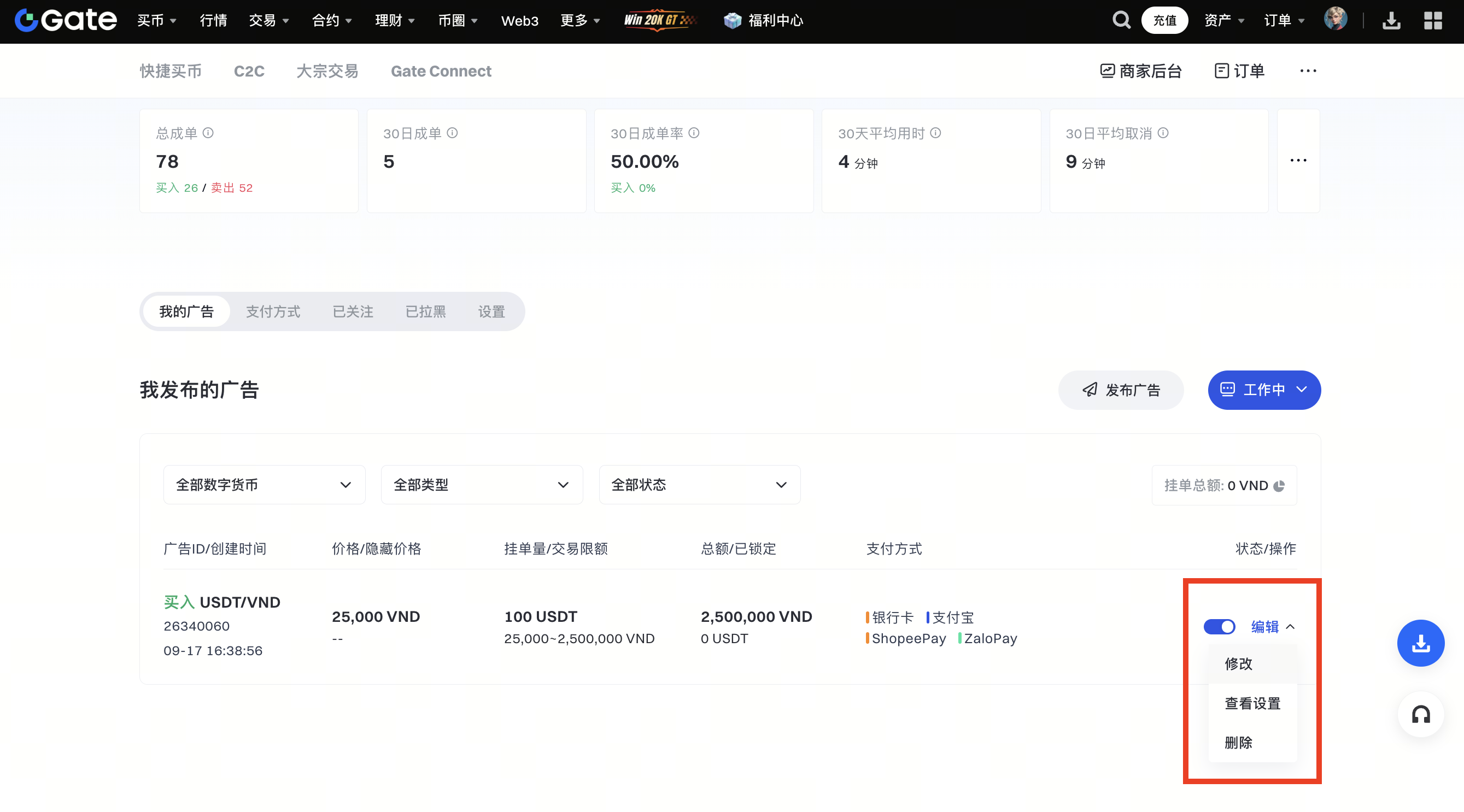Click info icon beside 30日成单率

click(694, 133)
